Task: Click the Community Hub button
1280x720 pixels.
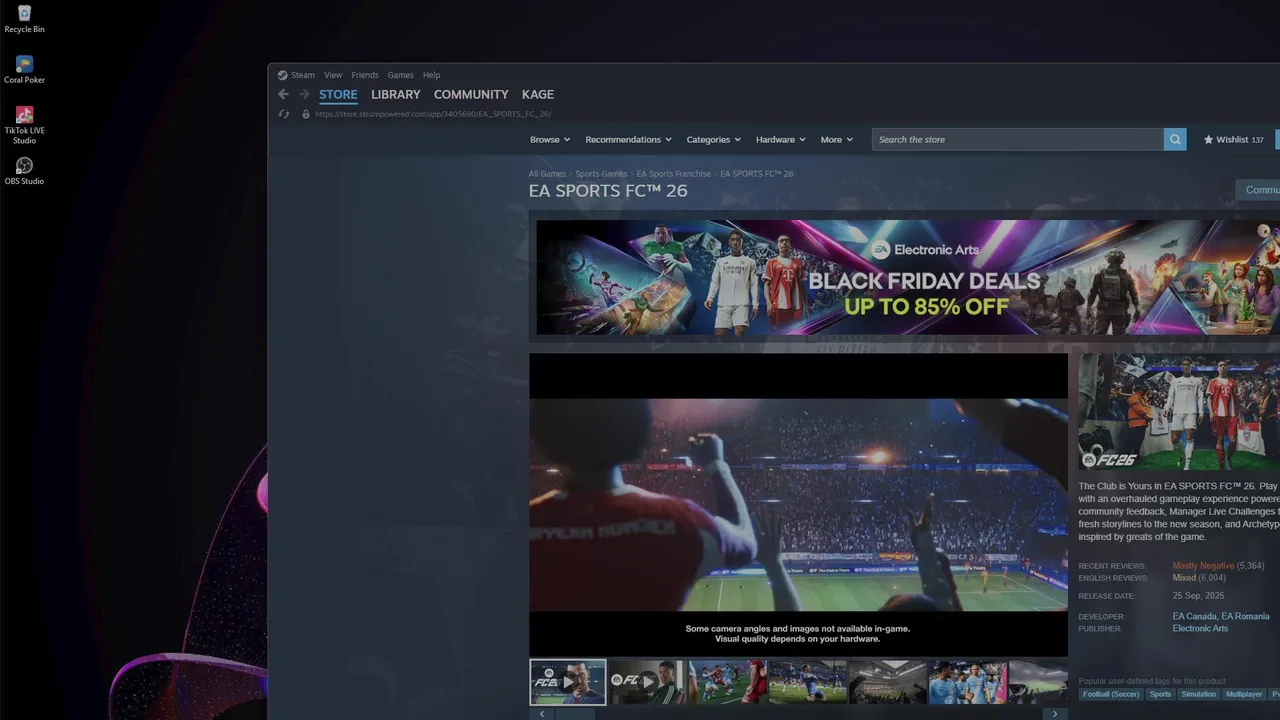Action: tap(1258, 190)
